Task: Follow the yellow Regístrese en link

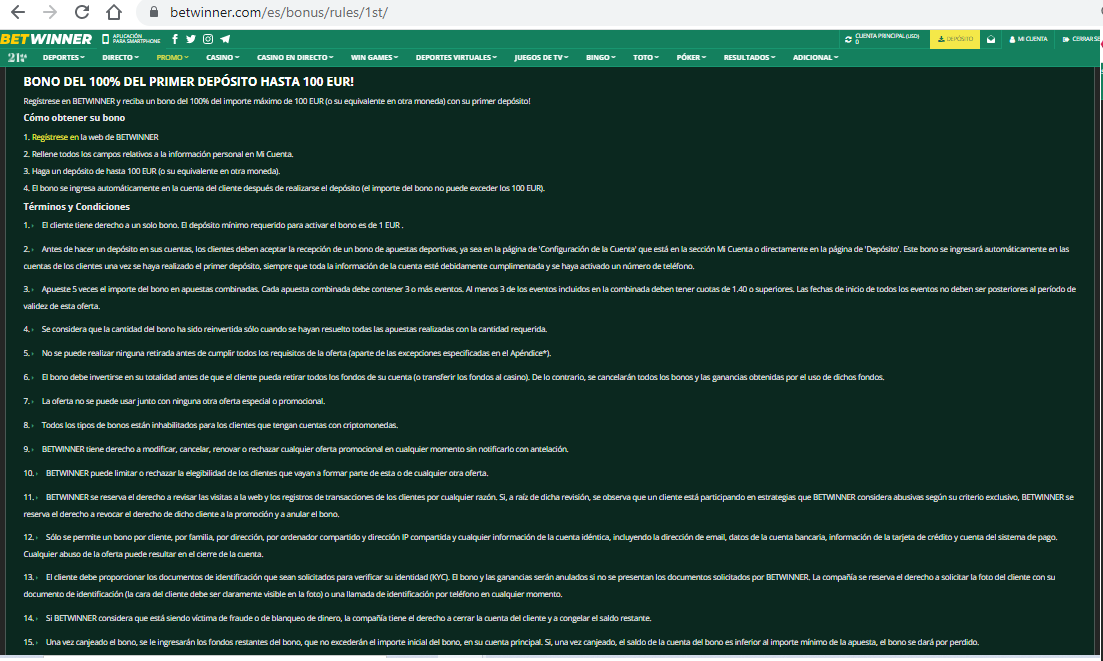Action: point(55,137)
